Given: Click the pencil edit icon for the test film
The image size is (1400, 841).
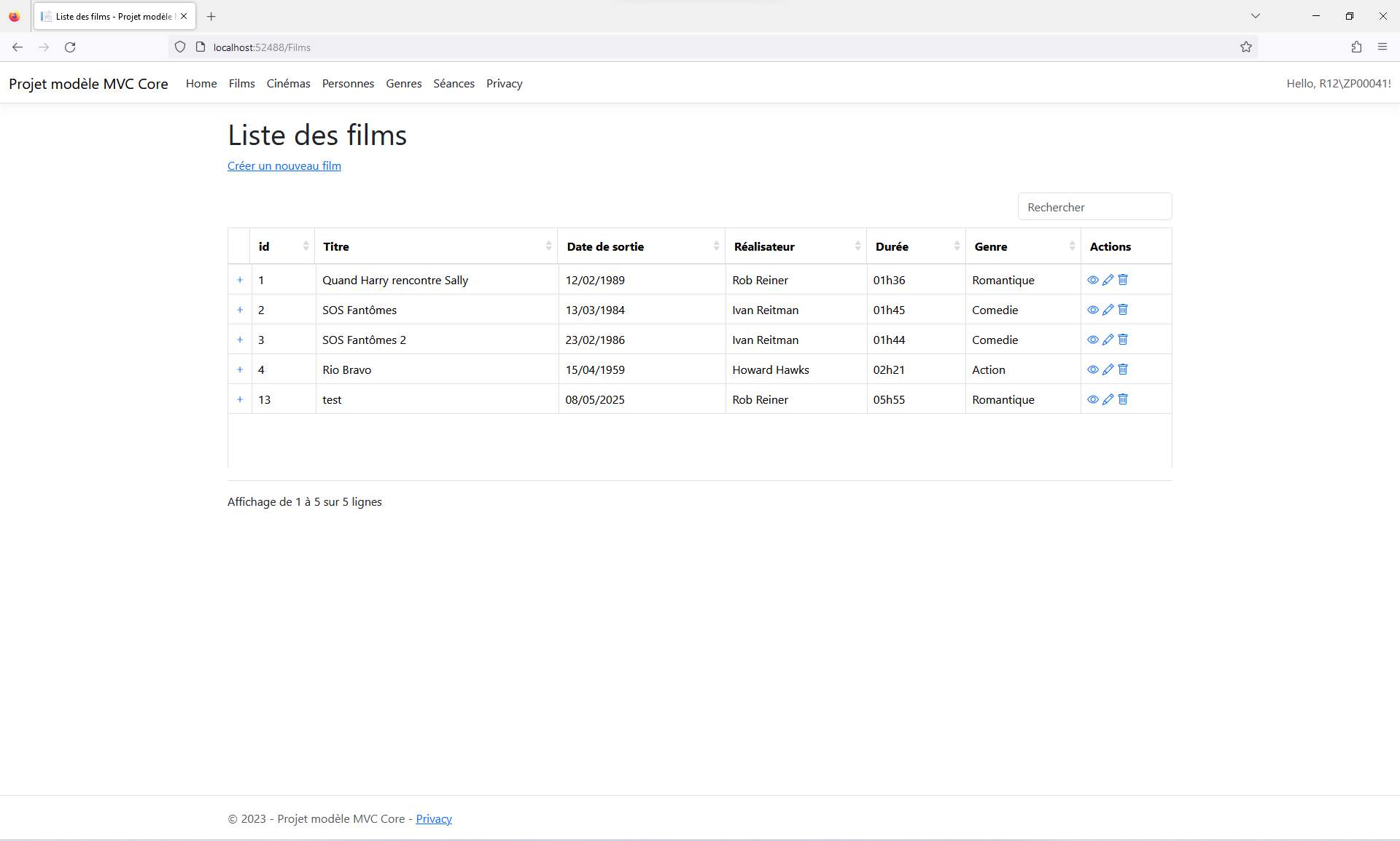Looking at the screenshot, I should pyautogui.click(x=1108, y=399).
